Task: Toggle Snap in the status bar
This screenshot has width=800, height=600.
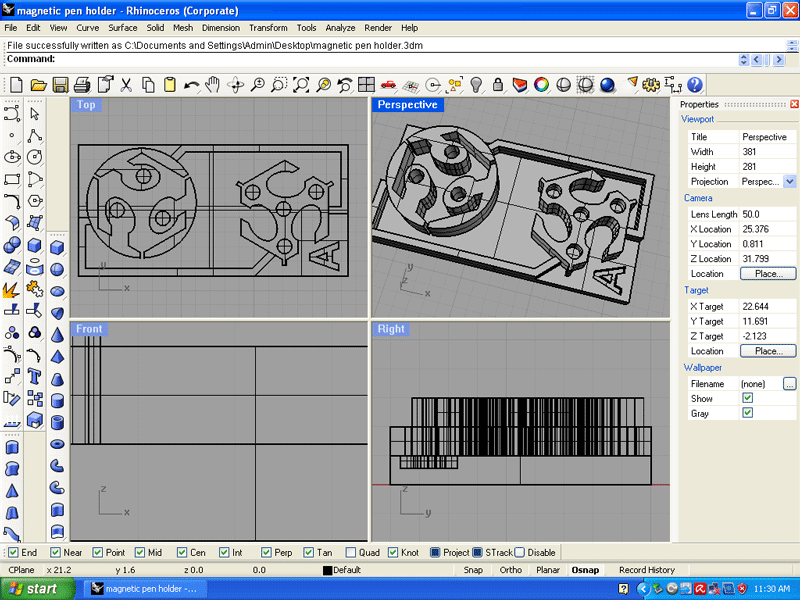Action: click(x=473, y=570)
